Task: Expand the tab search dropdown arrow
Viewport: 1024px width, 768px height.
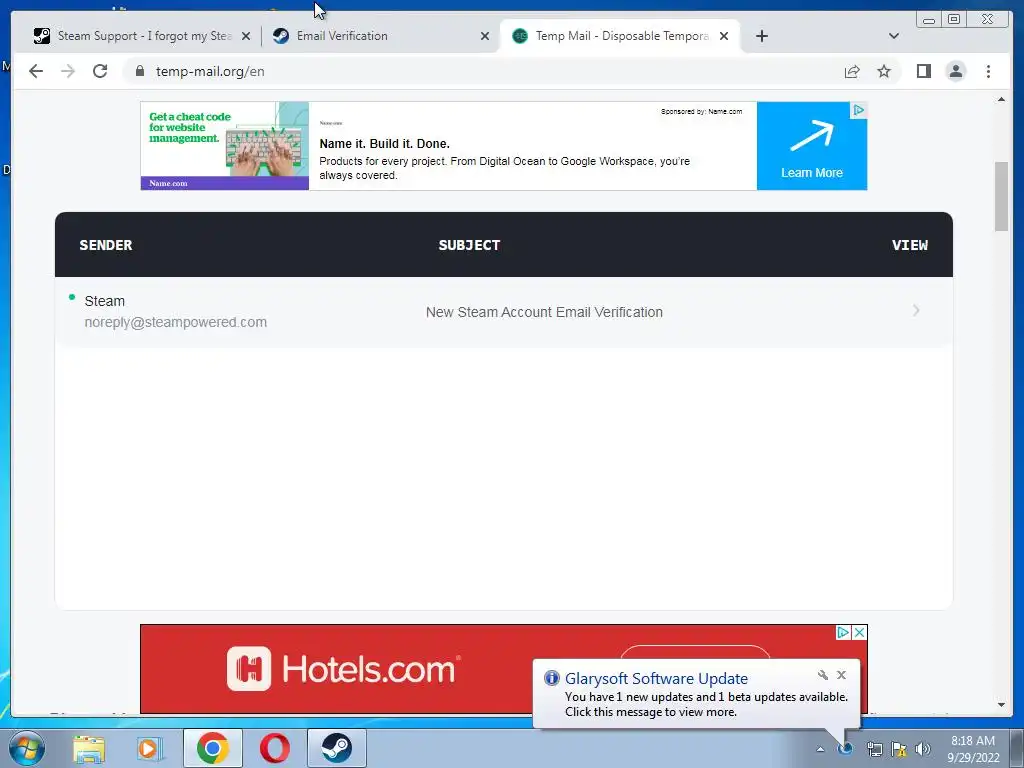Action: pyautogui.click(x=894, y=36)
